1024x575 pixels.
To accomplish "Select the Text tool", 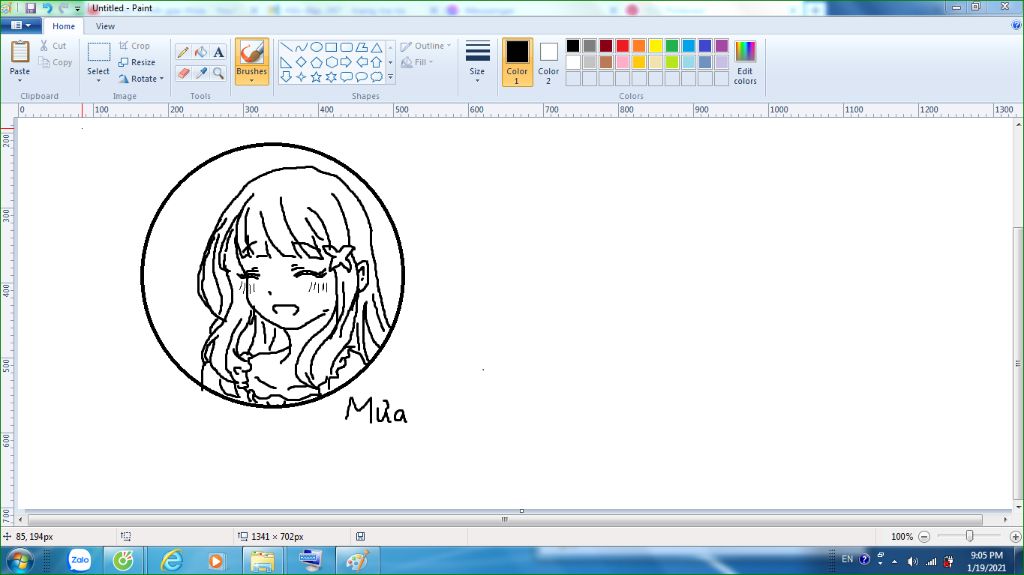I will [x=219, y=52].
